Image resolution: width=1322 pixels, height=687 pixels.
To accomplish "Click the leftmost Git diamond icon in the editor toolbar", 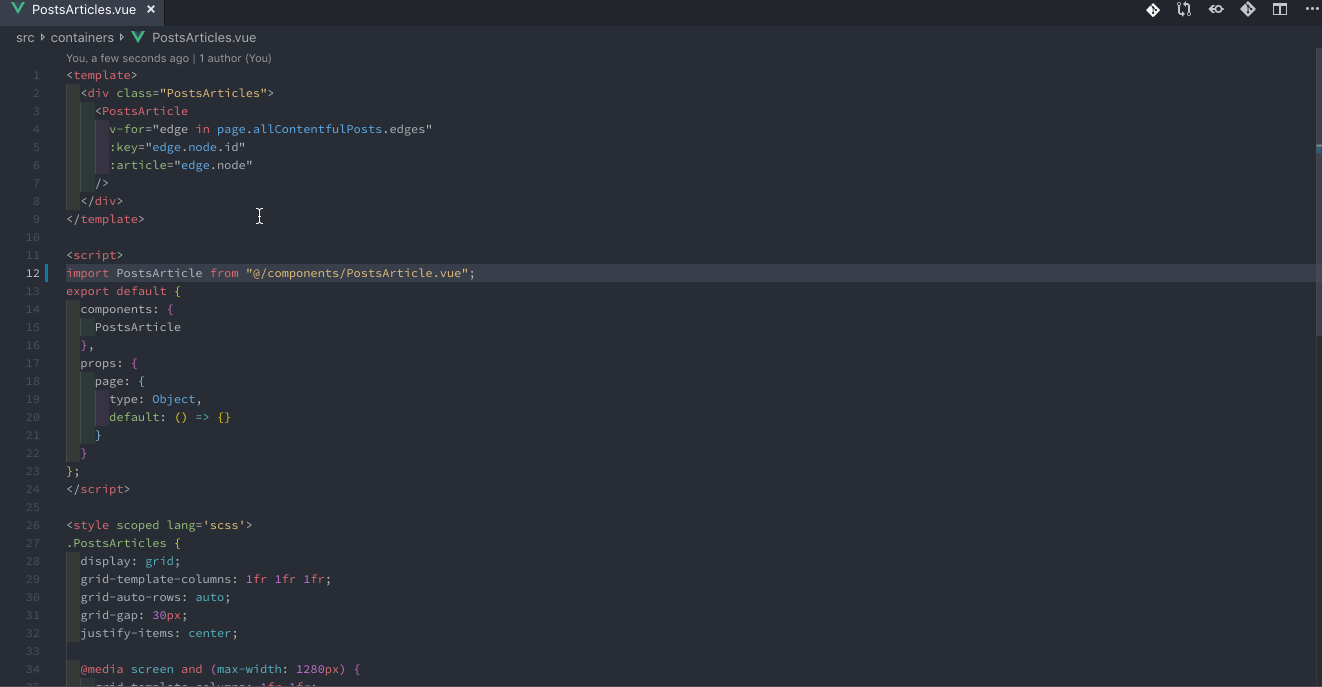I will click(x=1152, y=10).
